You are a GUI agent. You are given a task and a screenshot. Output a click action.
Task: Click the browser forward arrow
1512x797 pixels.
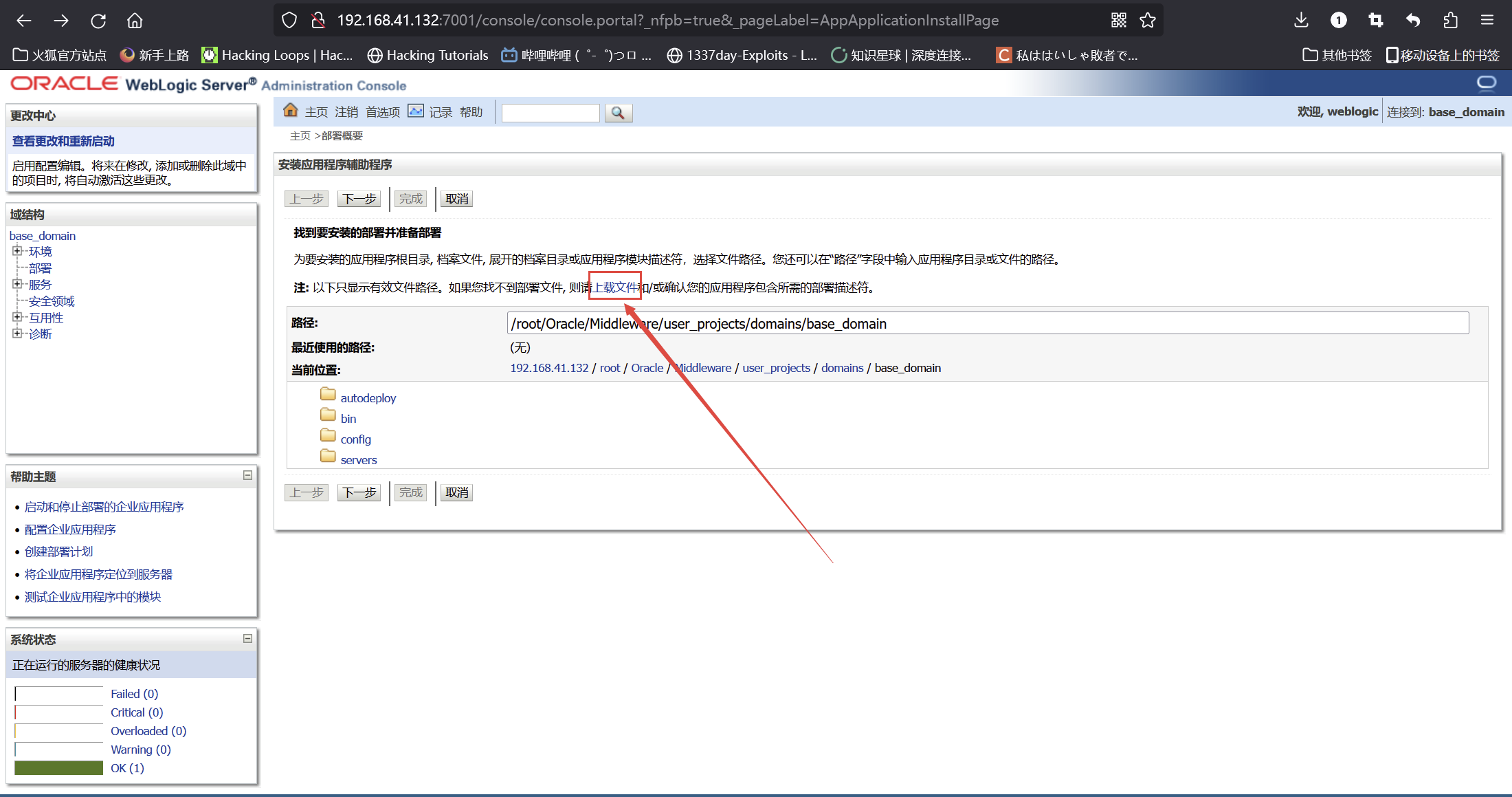tap(61, 21)
